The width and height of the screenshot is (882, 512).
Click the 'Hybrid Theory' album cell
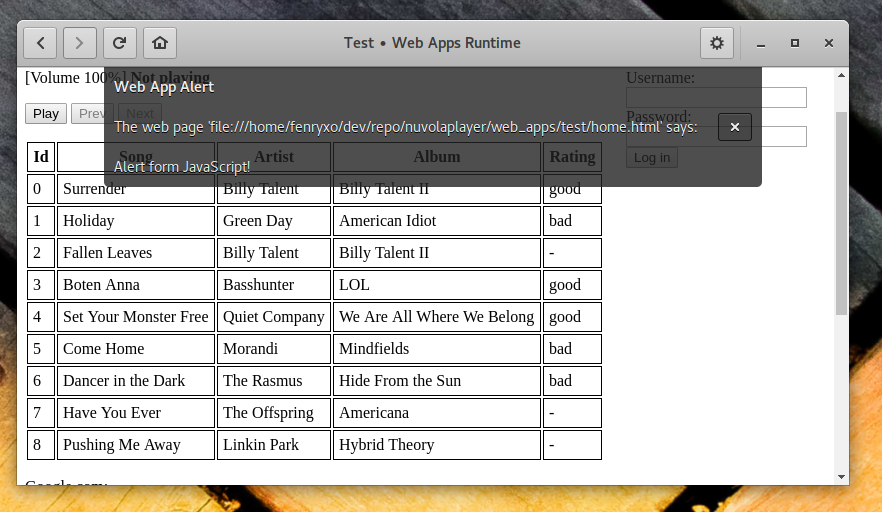click(437, 445)
